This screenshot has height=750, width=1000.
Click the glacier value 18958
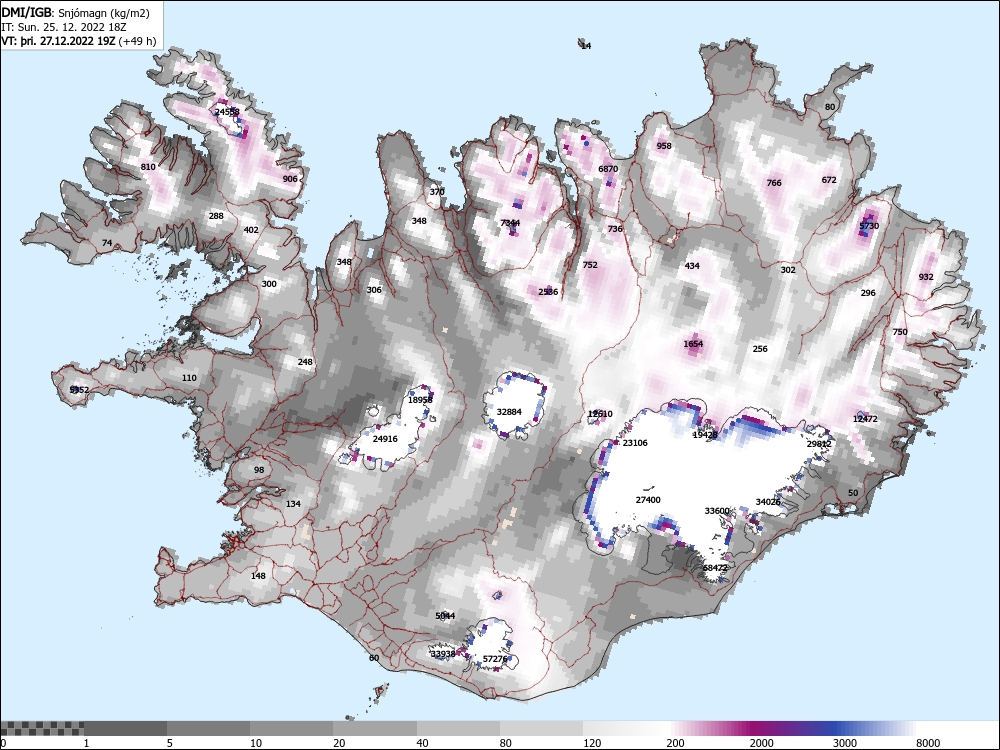420,401
